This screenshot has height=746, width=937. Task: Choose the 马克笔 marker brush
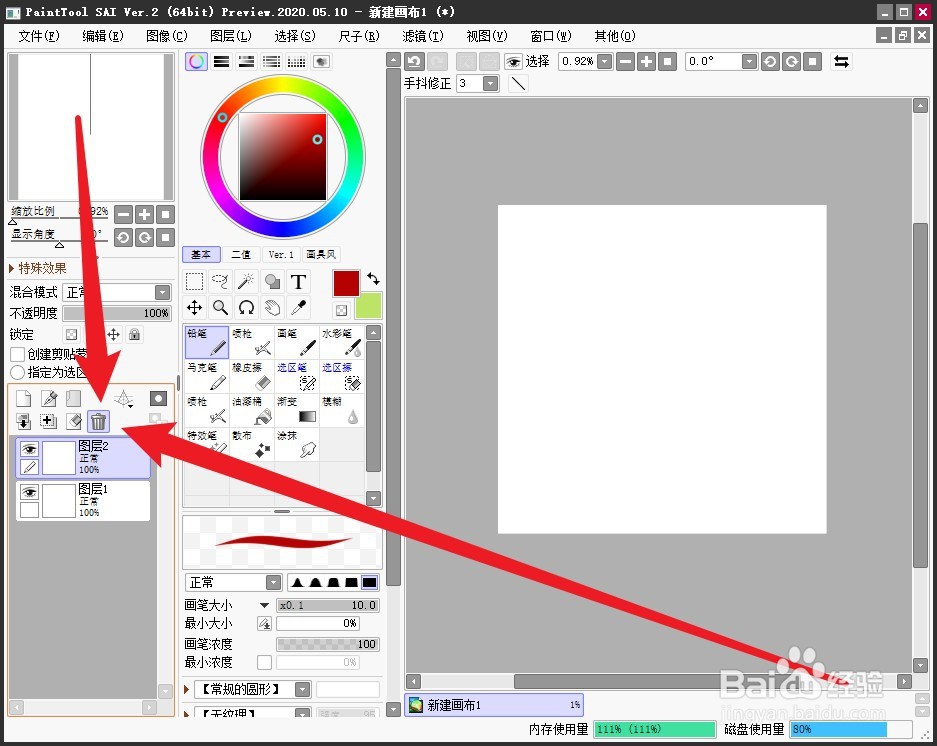207,376
